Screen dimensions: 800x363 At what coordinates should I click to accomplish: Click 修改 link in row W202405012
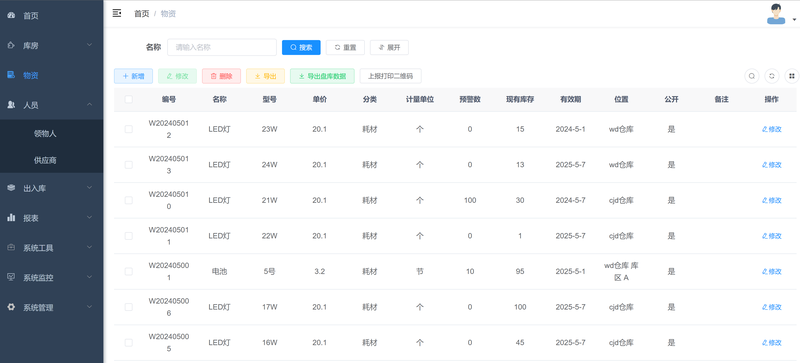coord(771,129)
